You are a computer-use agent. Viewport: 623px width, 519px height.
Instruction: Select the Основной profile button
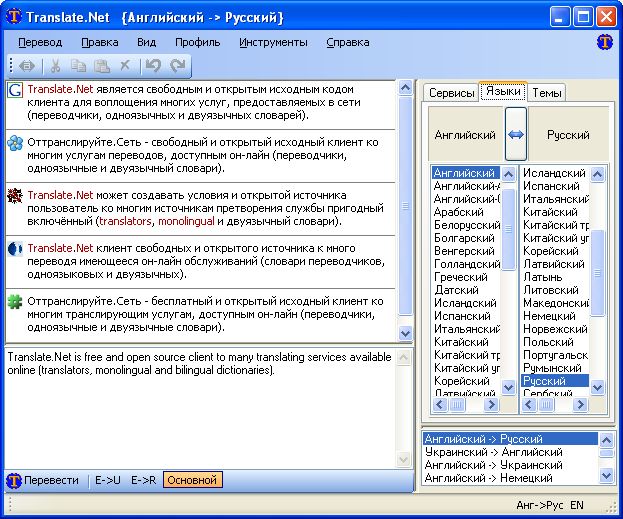[193, 480]
